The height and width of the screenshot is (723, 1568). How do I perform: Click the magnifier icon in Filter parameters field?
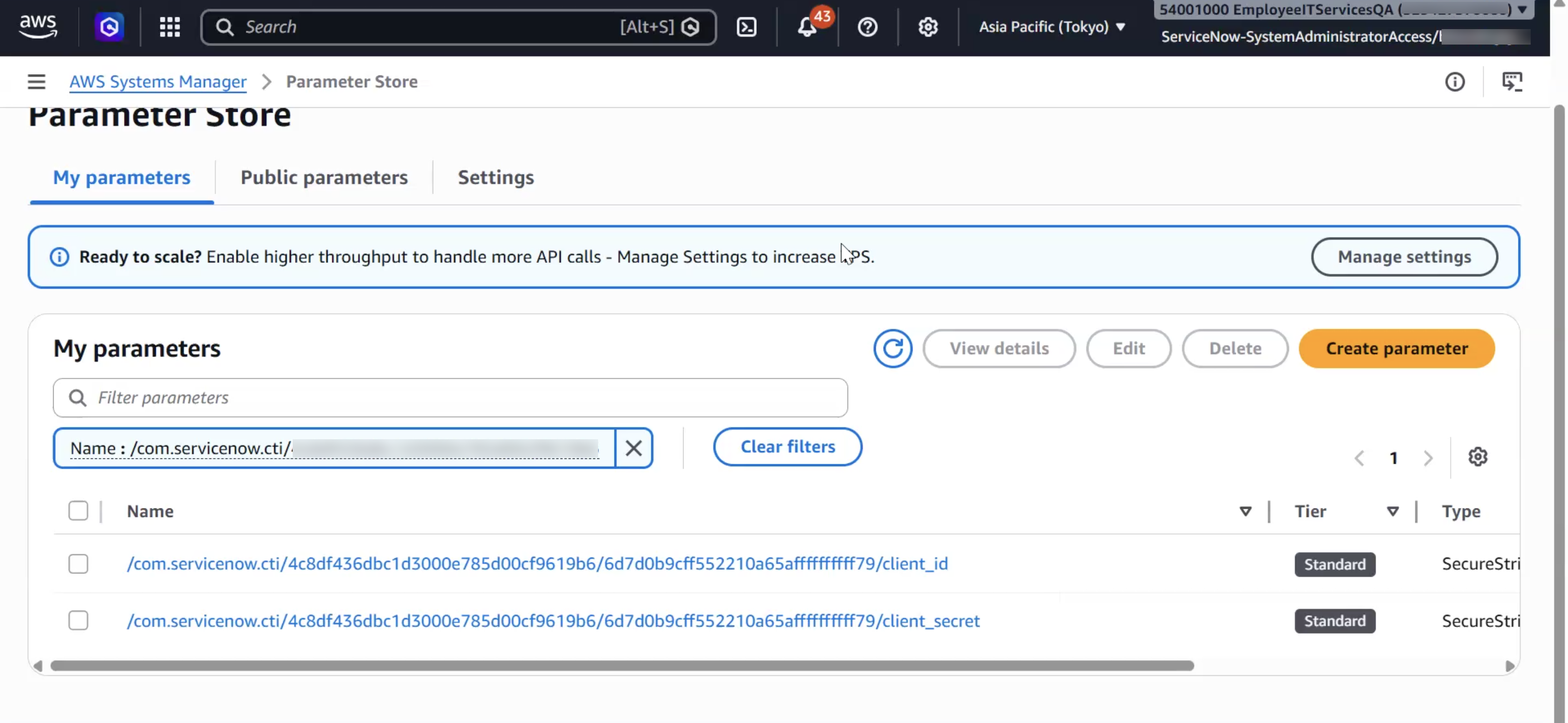(77, 398)
